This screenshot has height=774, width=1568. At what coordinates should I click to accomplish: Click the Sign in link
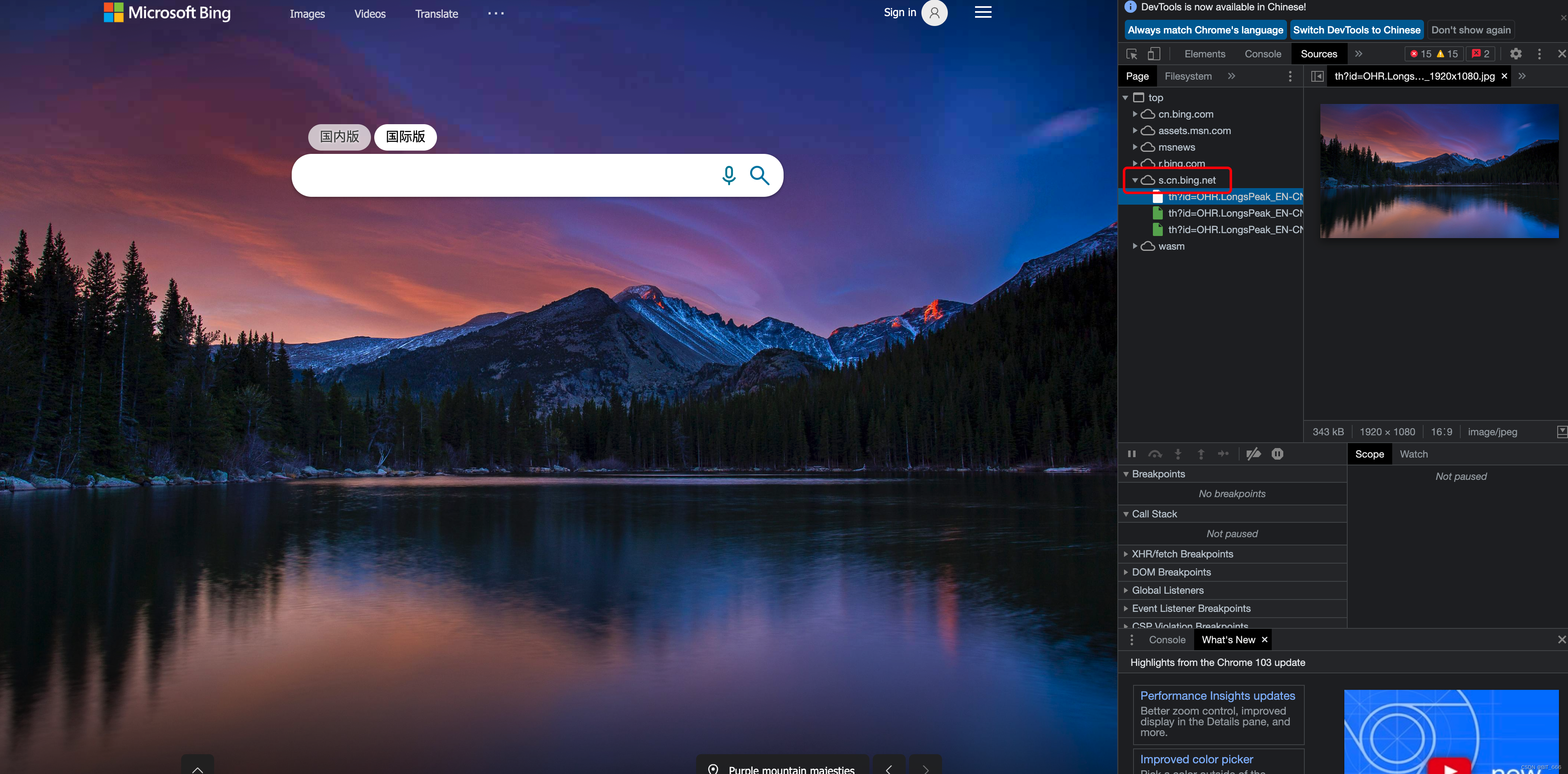tap(900, 12)
